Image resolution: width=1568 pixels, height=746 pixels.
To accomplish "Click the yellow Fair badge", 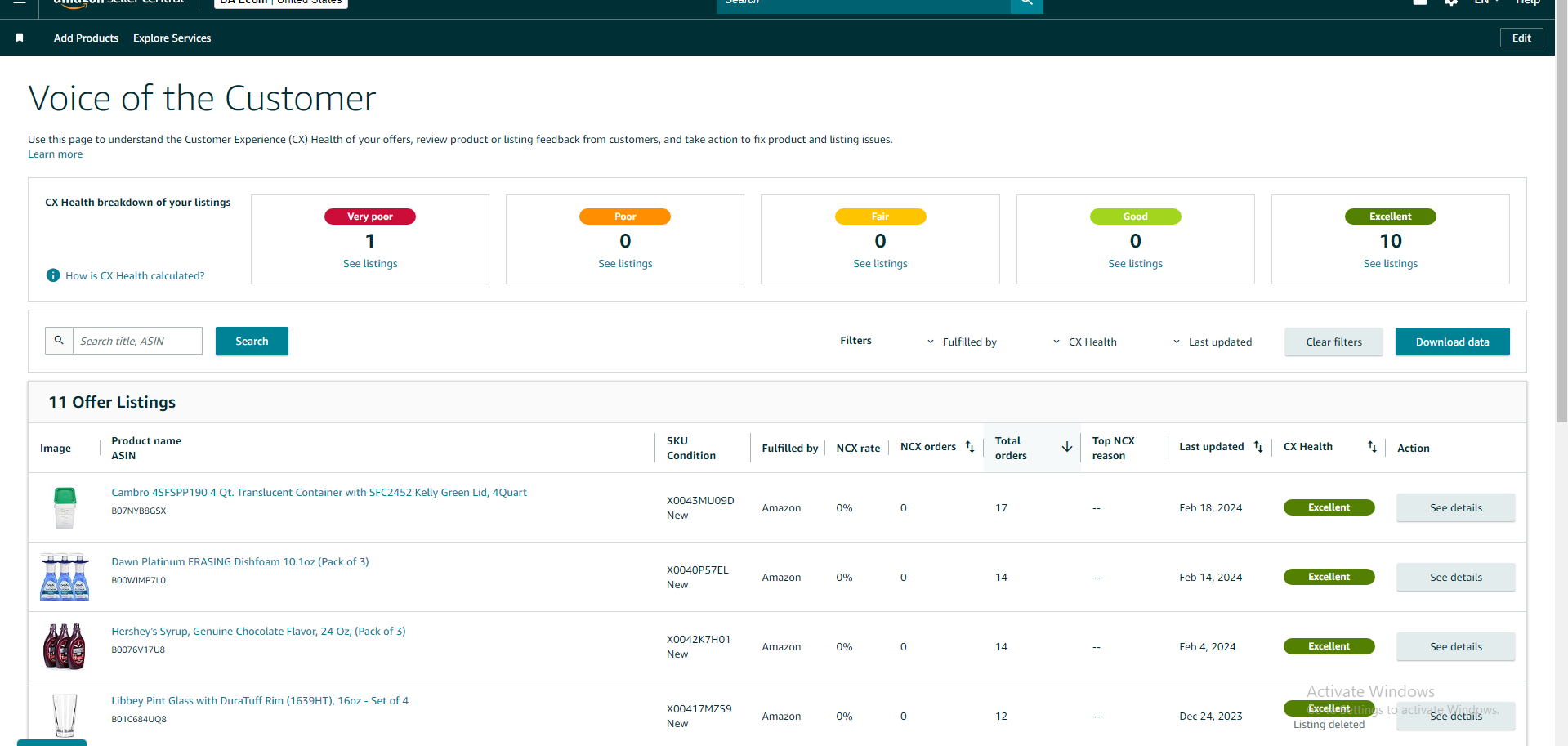I will [880, 217].
